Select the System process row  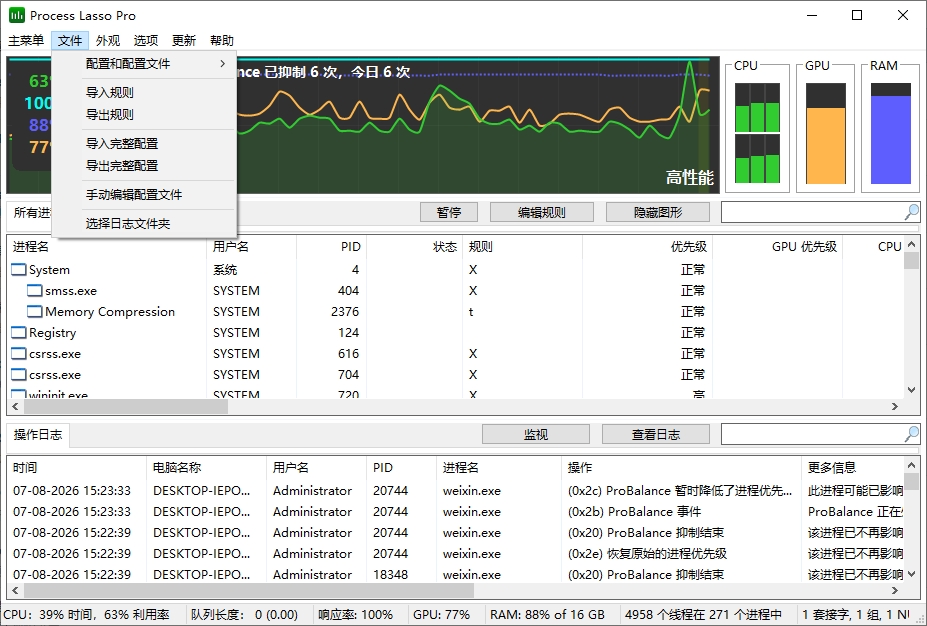tap(455, 270)
